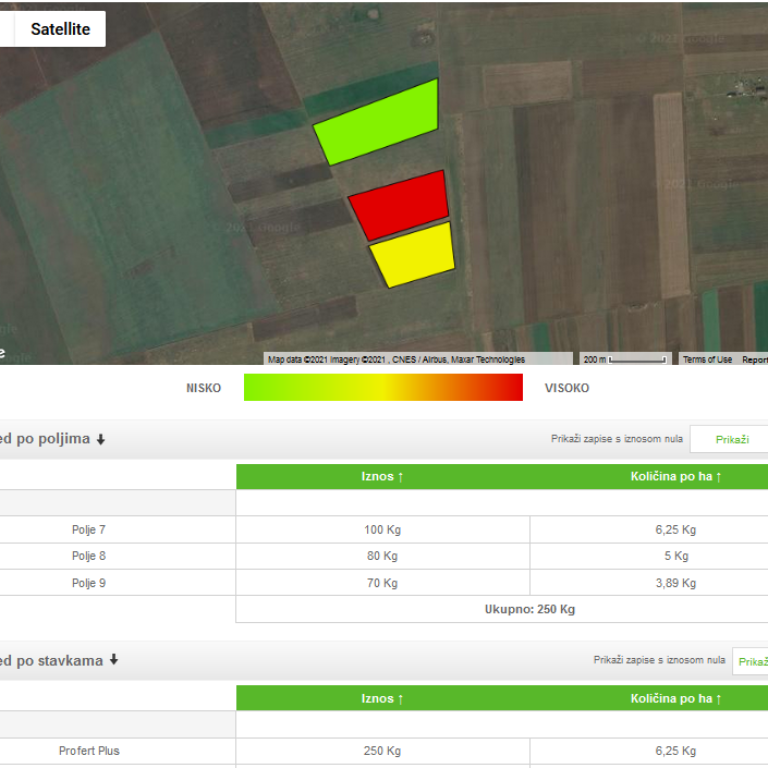Collapse the 'po stavkama' section arrow
Screen dimensions: 768x768
click(x=114, y=660)
